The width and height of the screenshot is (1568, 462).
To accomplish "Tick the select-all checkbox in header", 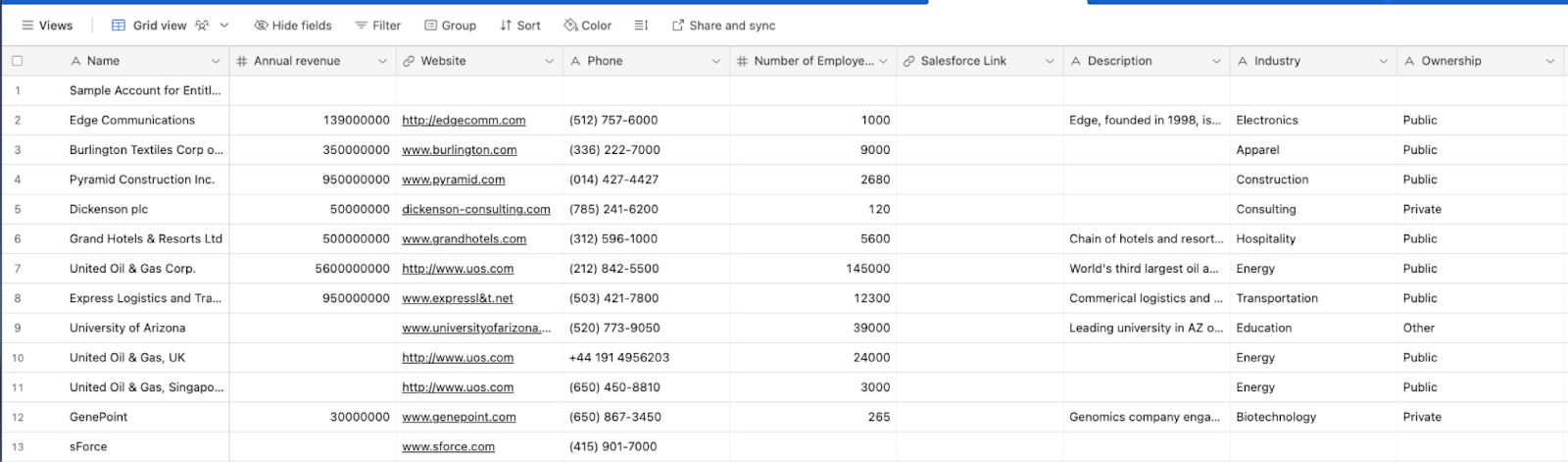I will point(17,61).
